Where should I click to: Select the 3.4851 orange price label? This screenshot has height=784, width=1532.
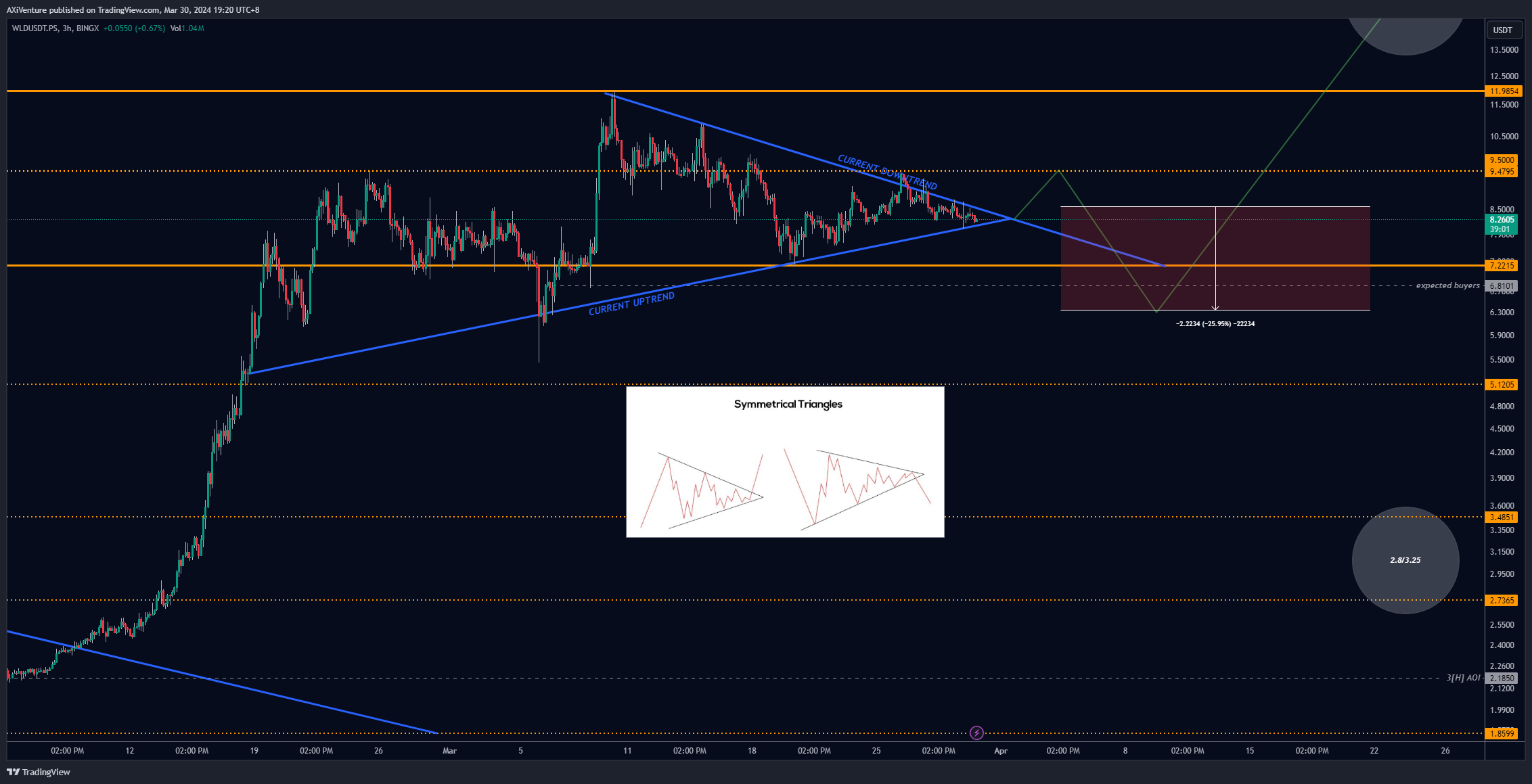pyautogui.click(x=1502, y=517)
